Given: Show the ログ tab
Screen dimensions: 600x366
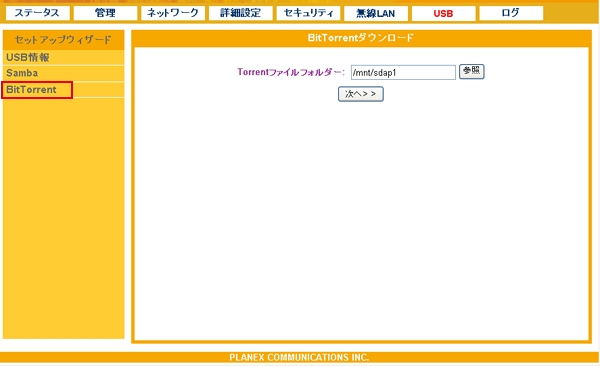Looking at the screenshot, I should pos(511,13).
